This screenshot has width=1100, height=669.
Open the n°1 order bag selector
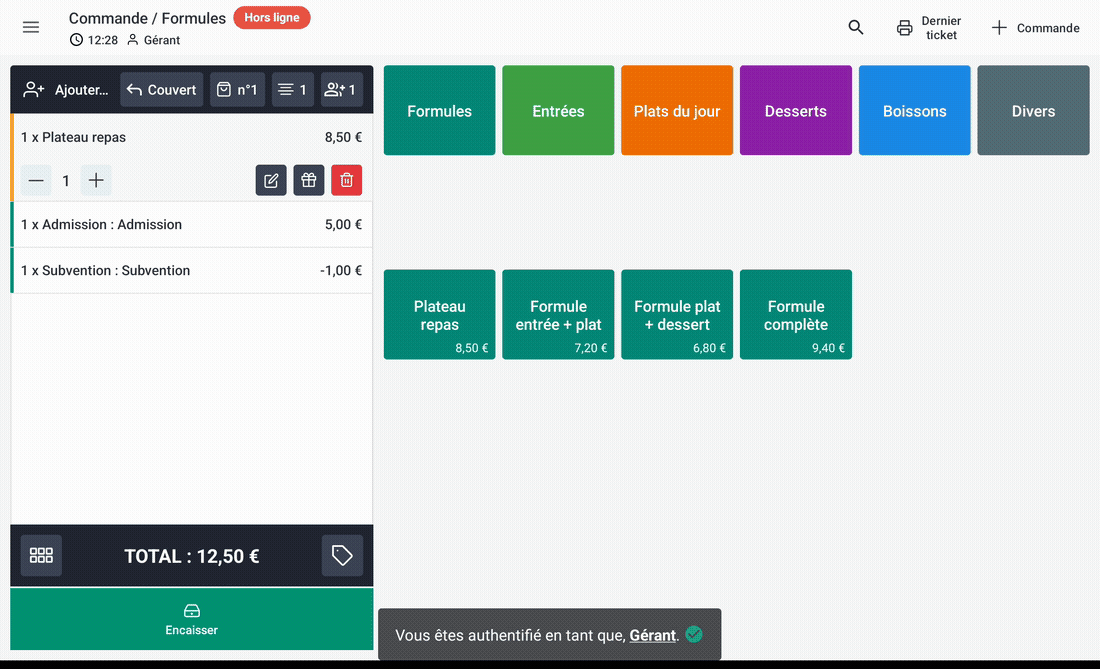tap(237, 90)
